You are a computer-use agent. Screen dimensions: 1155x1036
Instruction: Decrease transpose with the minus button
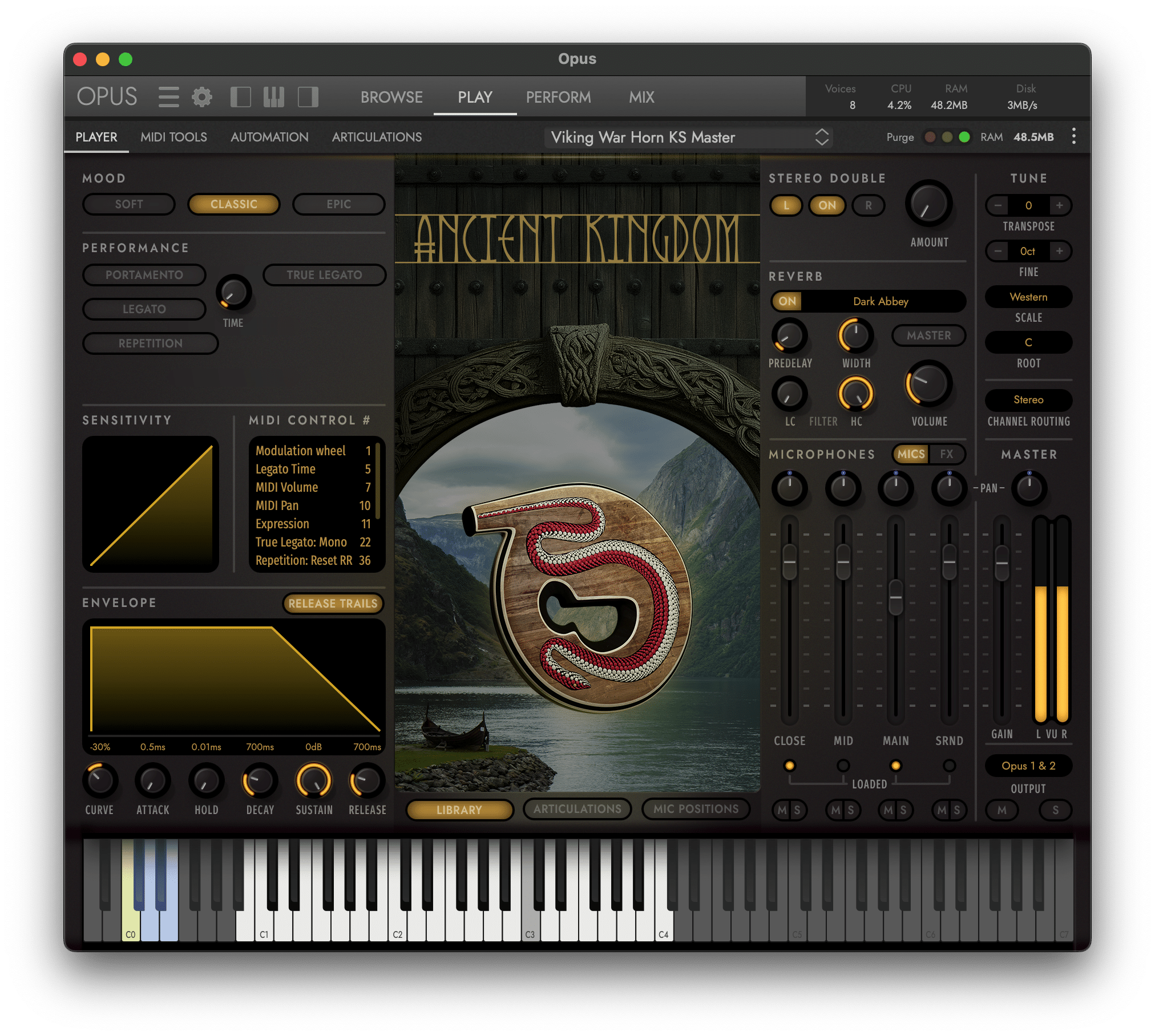pyautogui.click(x=997, y=205)
